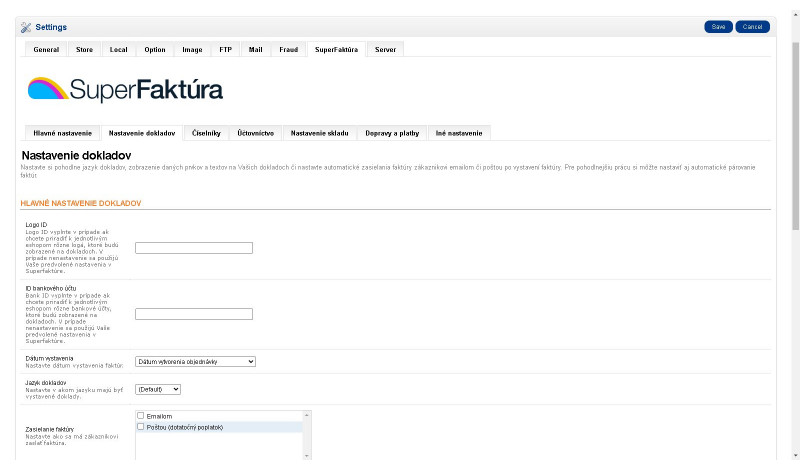Click the SuperFaktúra logo

125,90
